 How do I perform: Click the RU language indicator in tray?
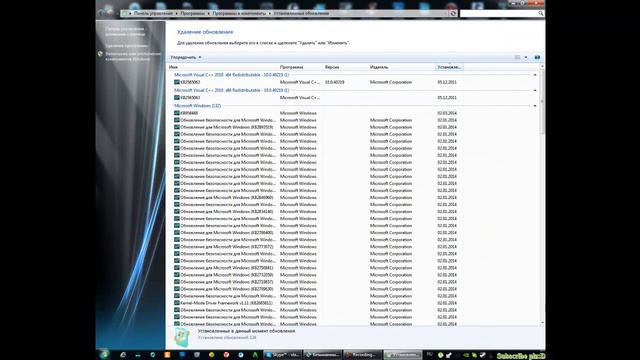(x=429, y=355)
